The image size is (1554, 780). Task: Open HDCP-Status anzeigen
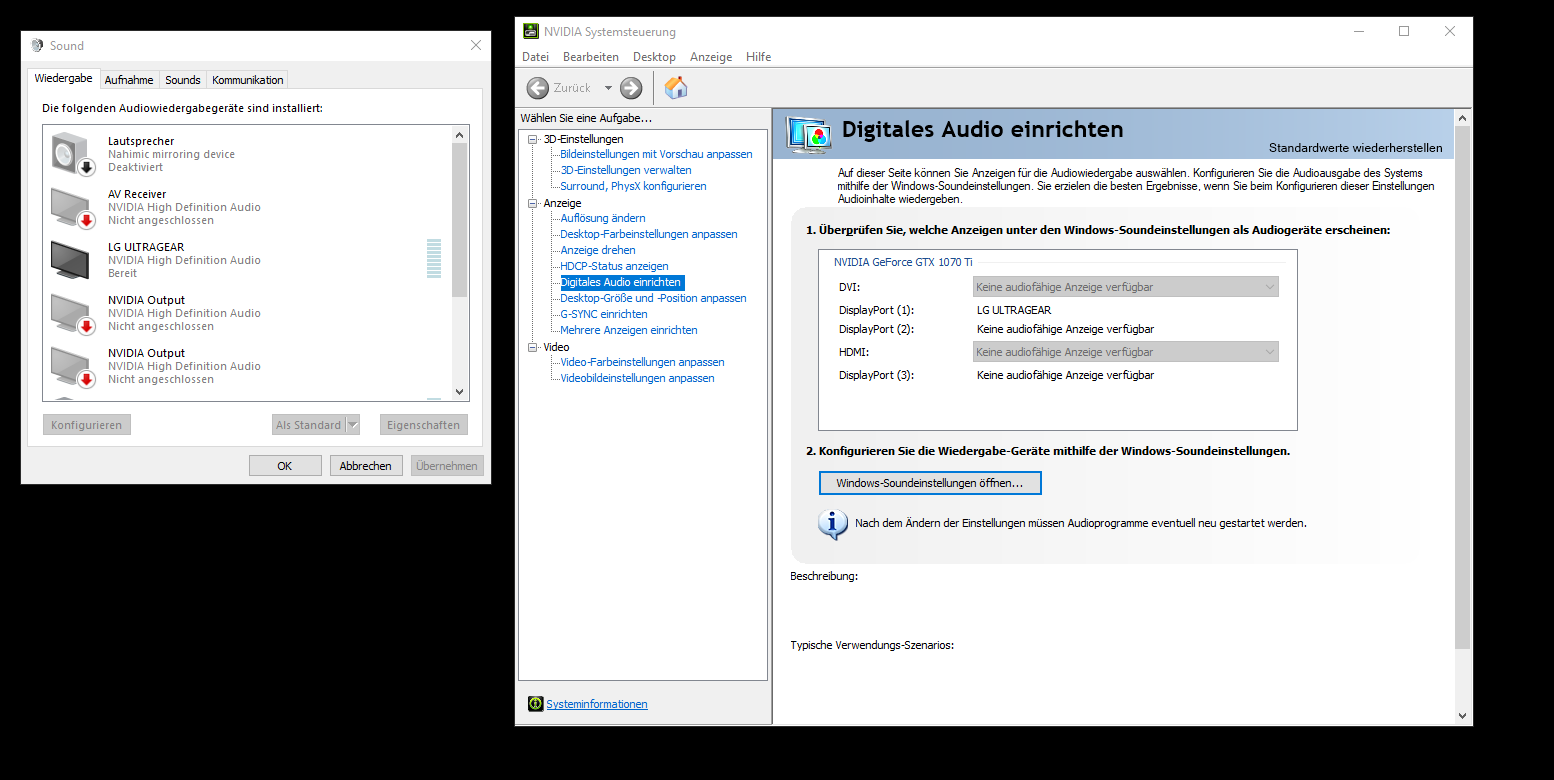coord(614,266)
